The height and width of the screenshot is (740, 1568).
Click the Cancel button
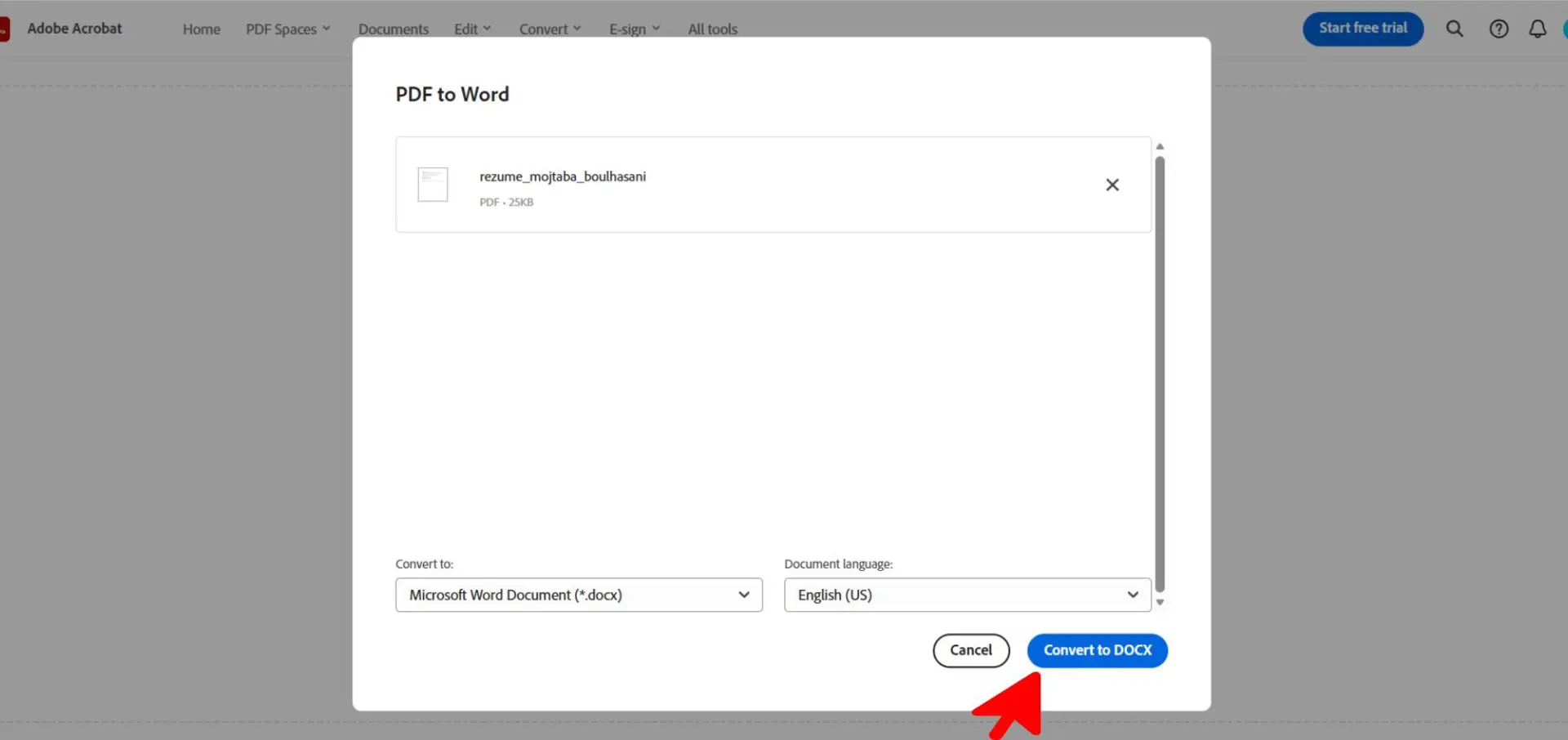[971, 650]
